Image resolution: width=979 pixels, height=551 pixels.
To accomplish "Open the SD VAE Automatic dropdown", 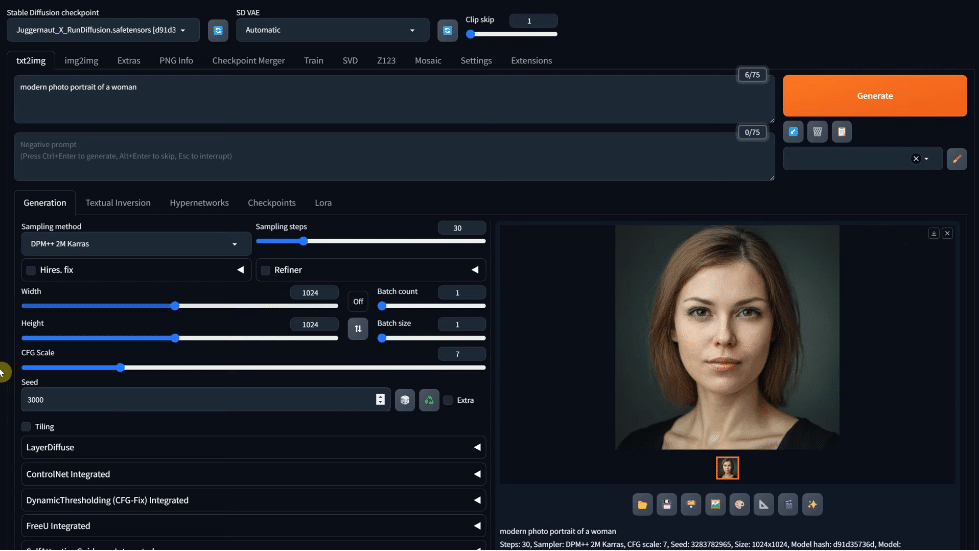I will point(333,30).
